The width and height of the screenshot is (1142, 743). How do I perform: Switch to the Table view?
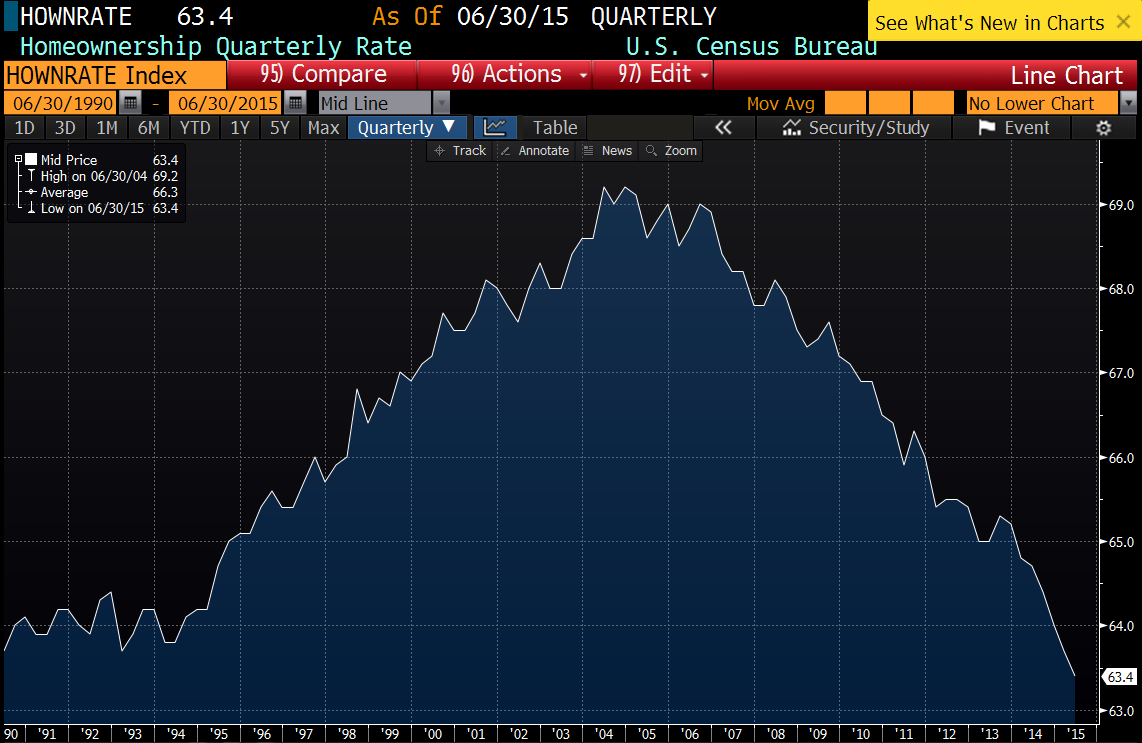tap(555, 127)
